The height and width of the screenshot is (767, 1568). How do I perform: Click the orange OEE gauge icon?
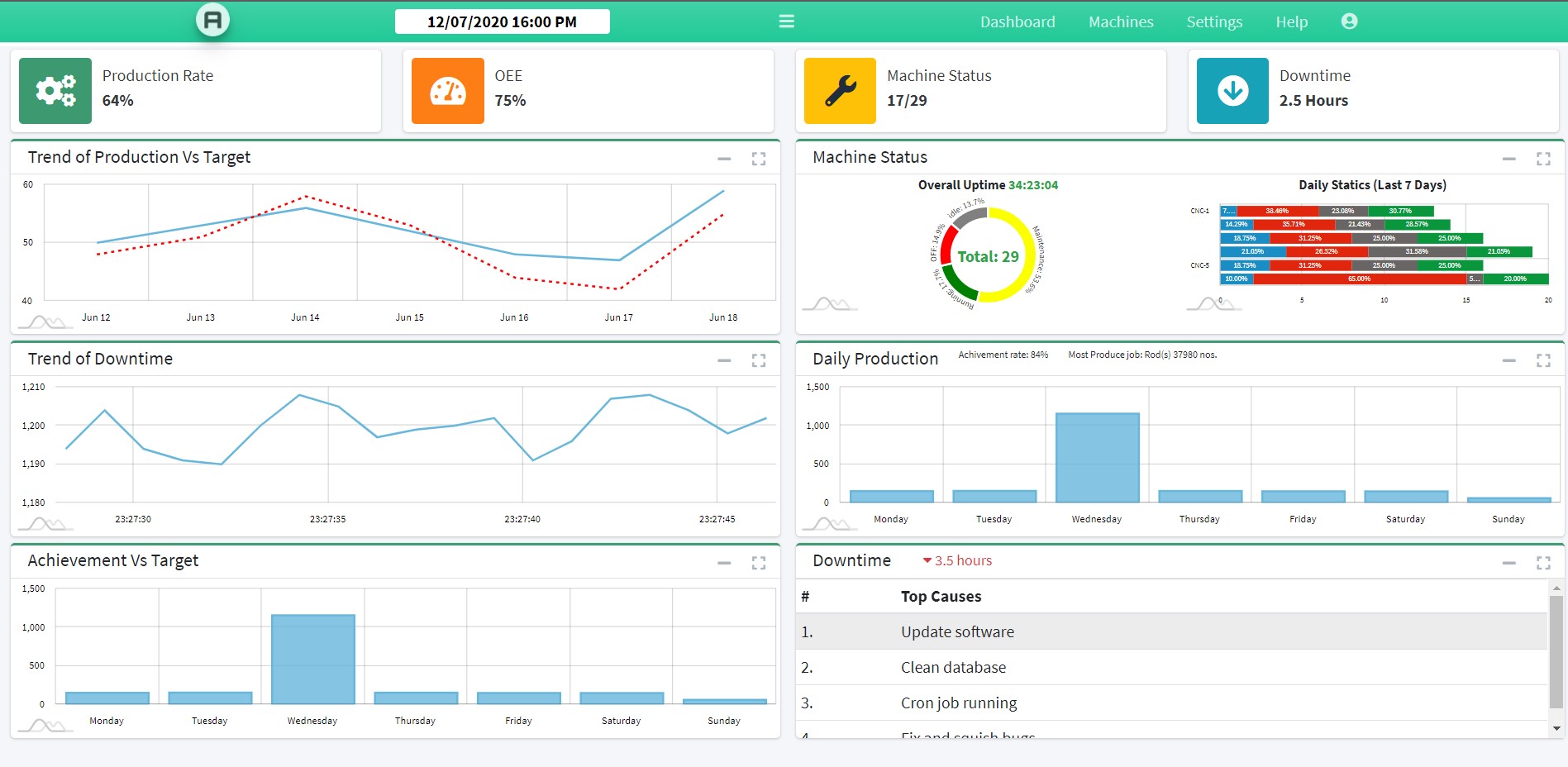(447, 91)
